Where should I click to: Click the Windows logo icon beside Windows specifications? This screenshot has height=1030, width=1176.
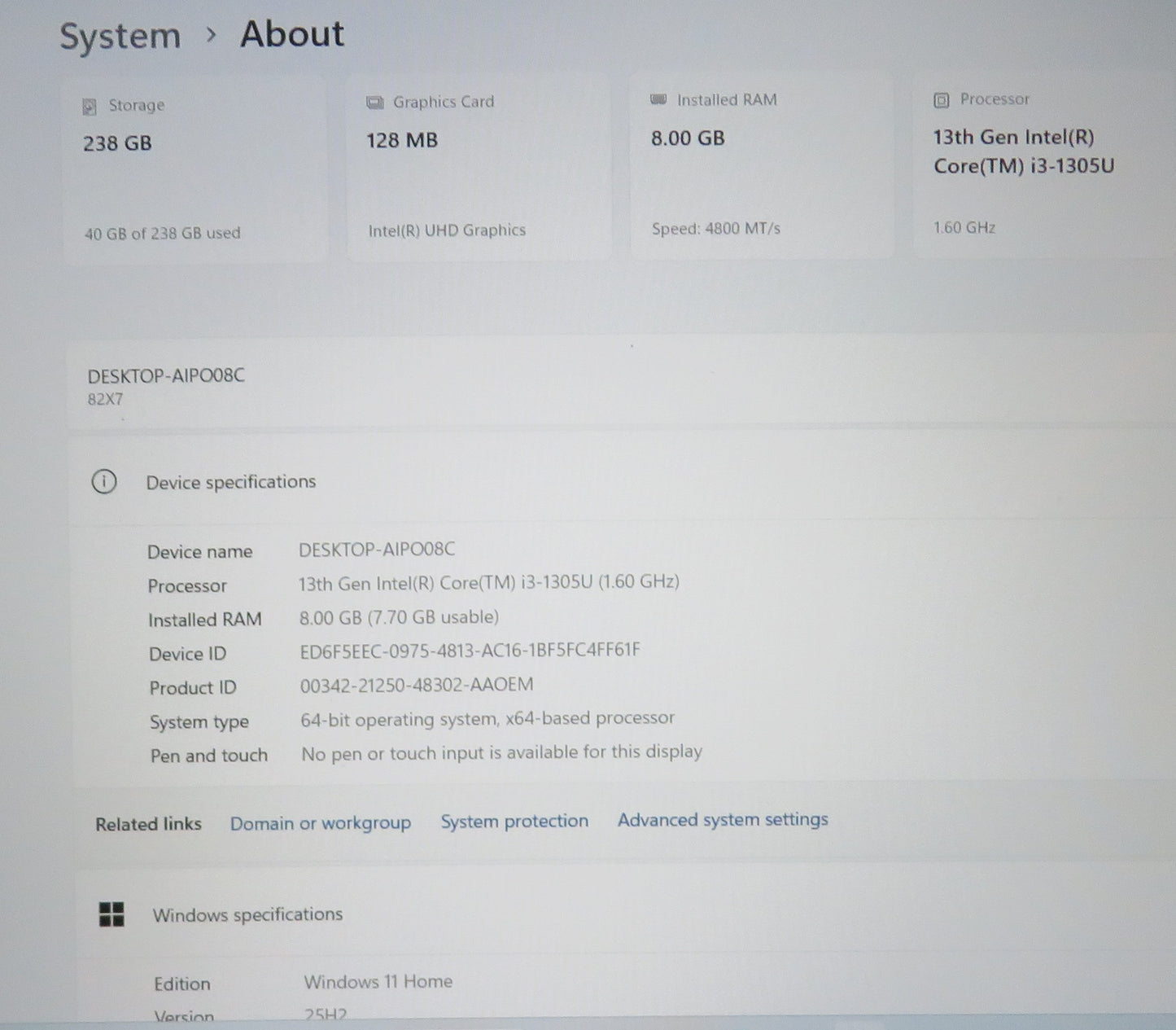point(111,914)
